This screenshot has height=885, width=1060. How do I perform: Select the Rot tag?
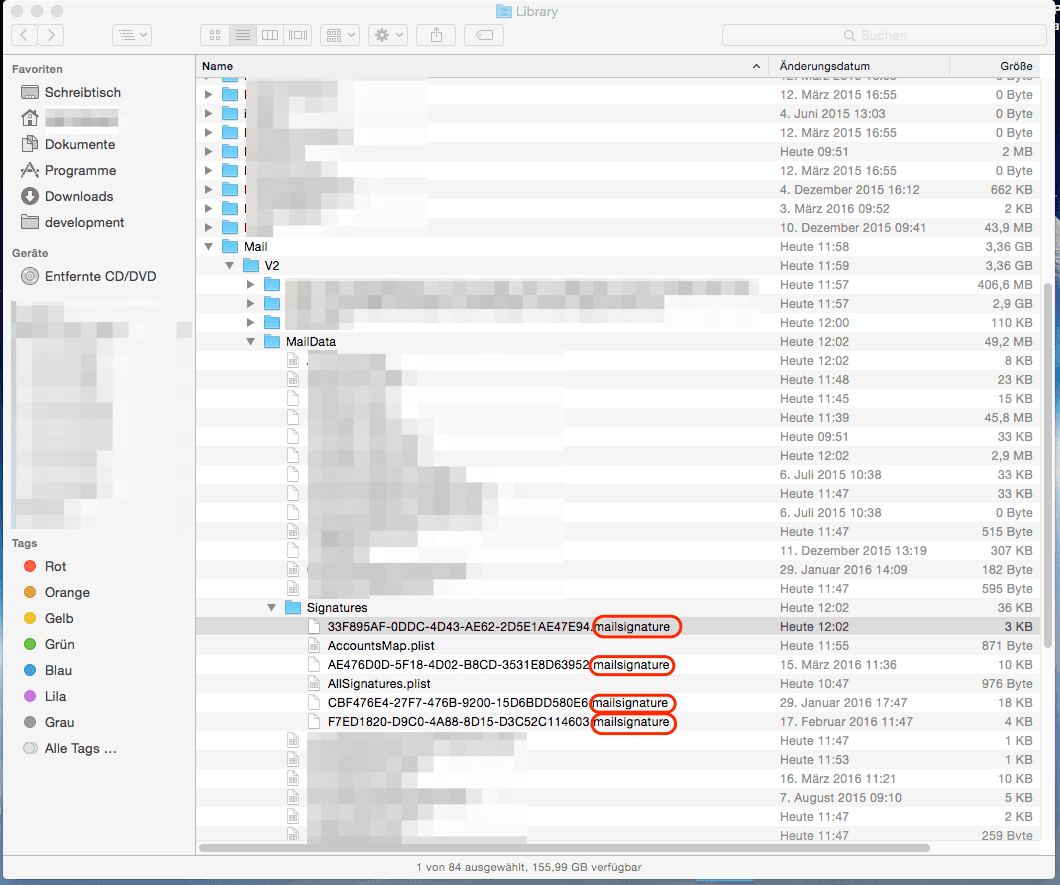point(55,566)
